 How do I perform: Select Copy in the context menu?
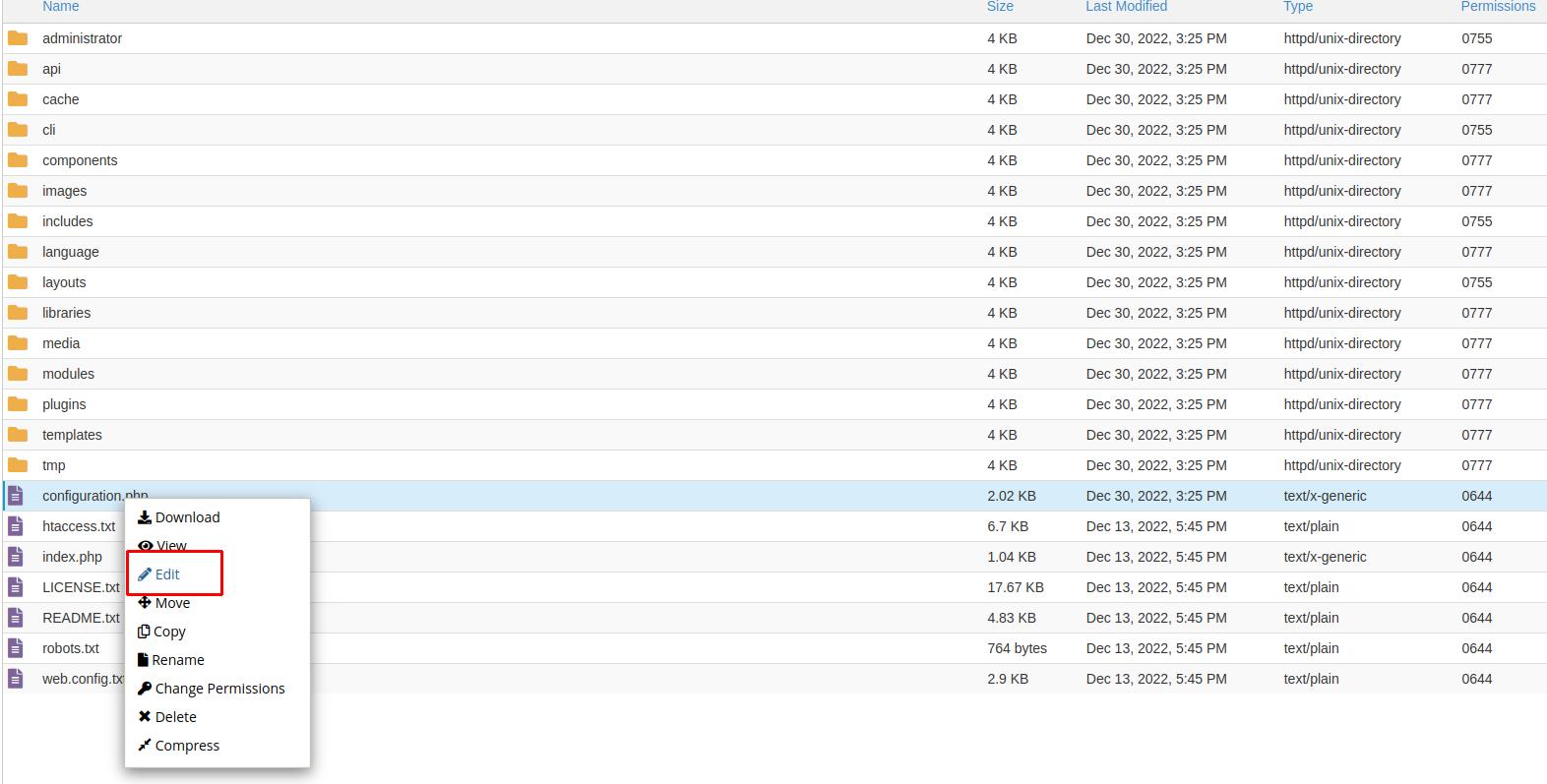[x=169, y=632]
